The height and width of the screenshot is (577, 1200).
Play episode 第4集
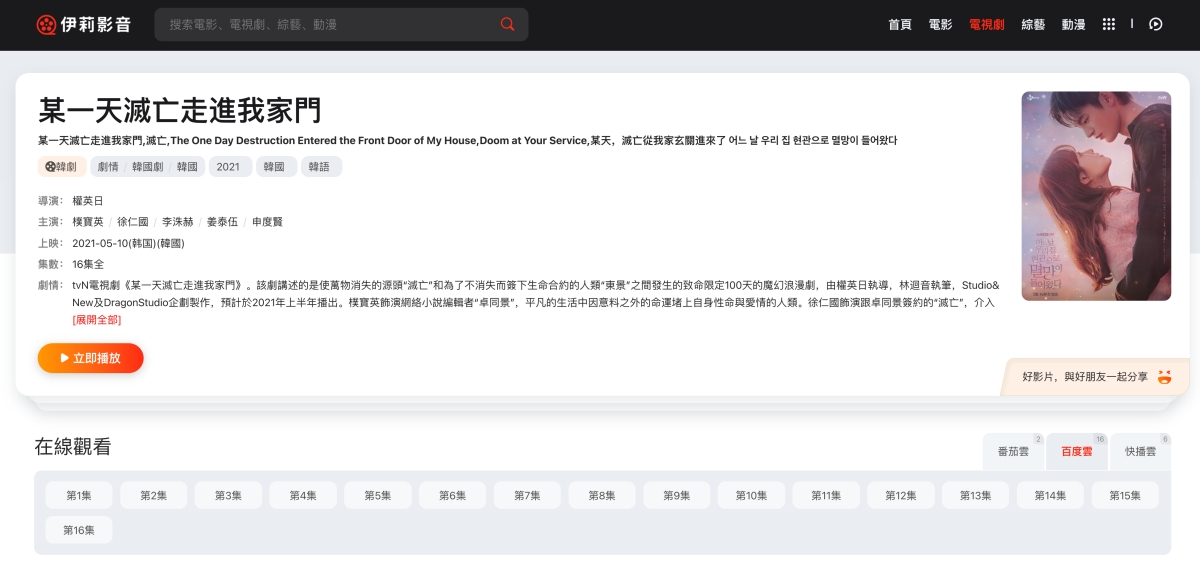[x=303, y=495]
